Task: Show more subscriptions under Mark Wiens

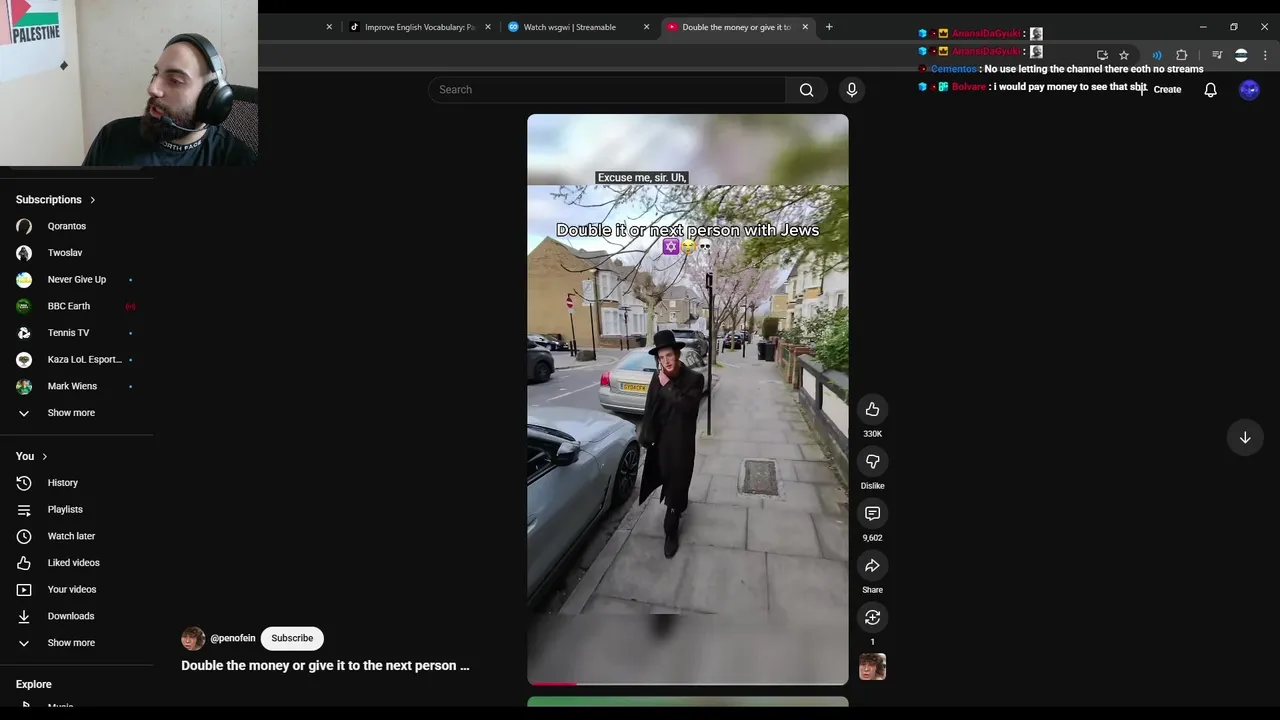Action: tap(71, 413)
